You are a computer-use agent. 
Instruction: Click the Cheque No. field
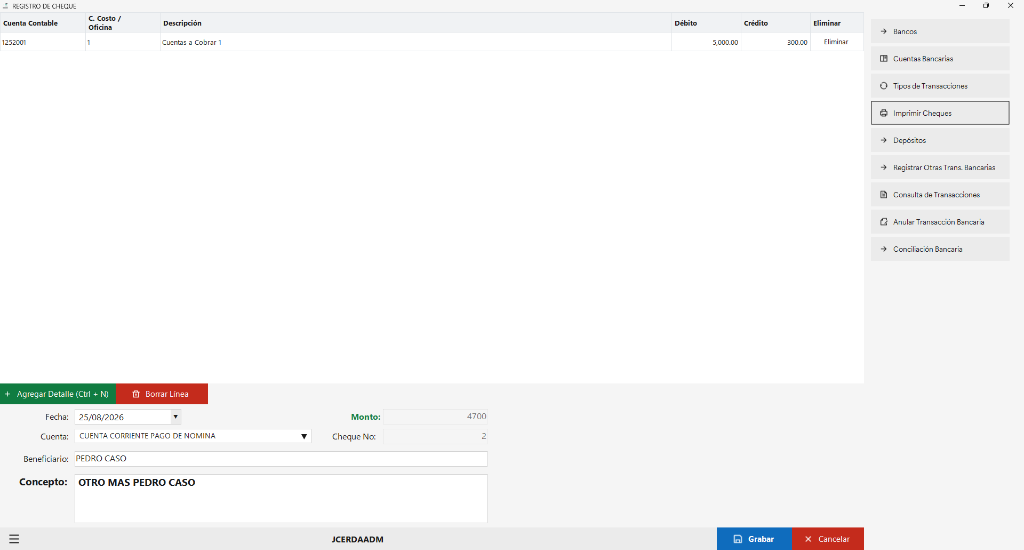436,436
